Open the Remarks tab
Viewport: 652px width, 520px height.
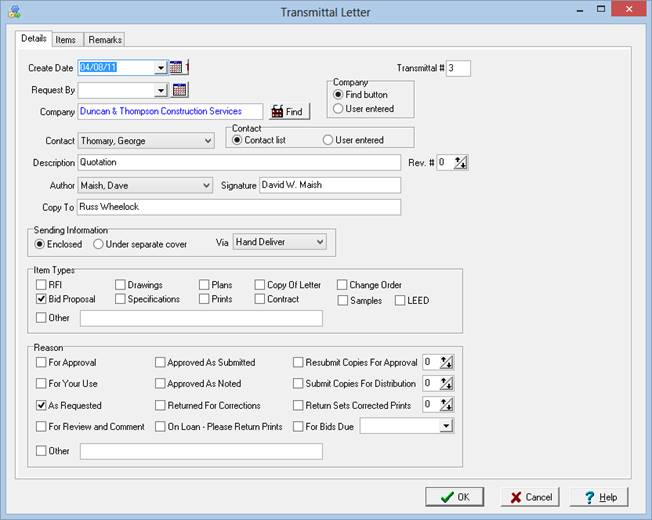104,40
